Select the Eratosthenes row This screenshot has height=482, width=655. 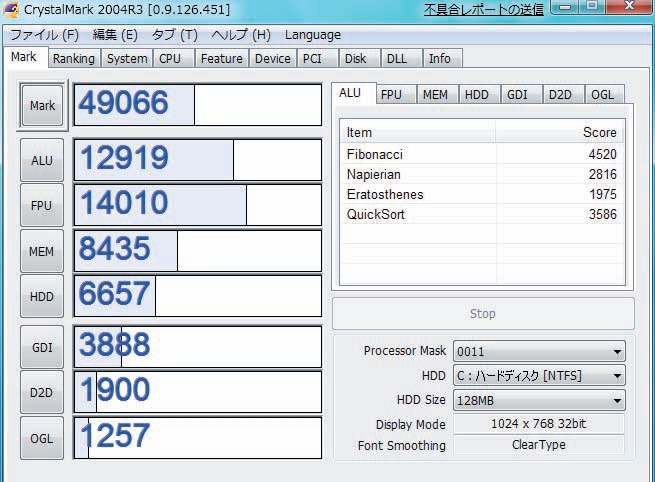482,194
